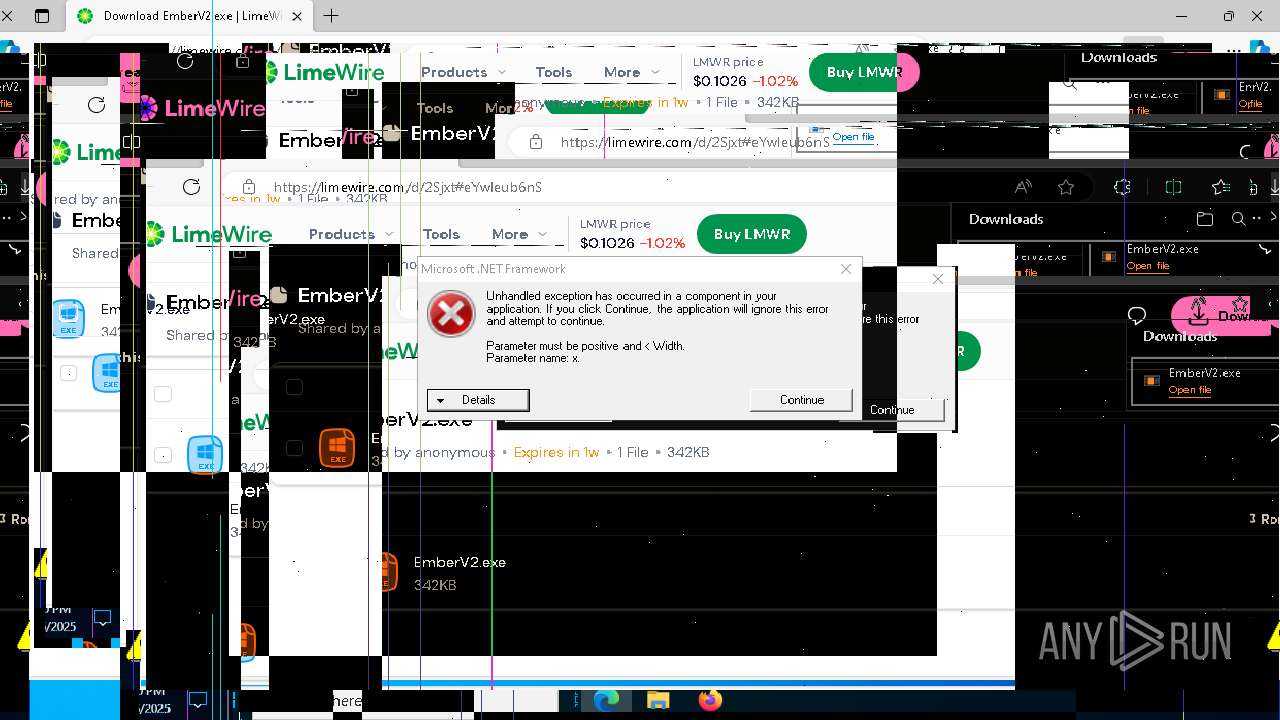This screenshot has height=720, width=1280.
Task: Click Continue in the front .NET Framework dialog
Action: [801, 400]
